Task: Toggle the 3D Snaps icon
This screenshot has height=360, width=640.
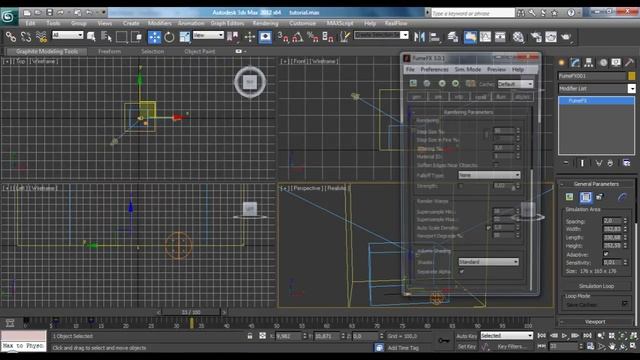Action: coord(283,37)
